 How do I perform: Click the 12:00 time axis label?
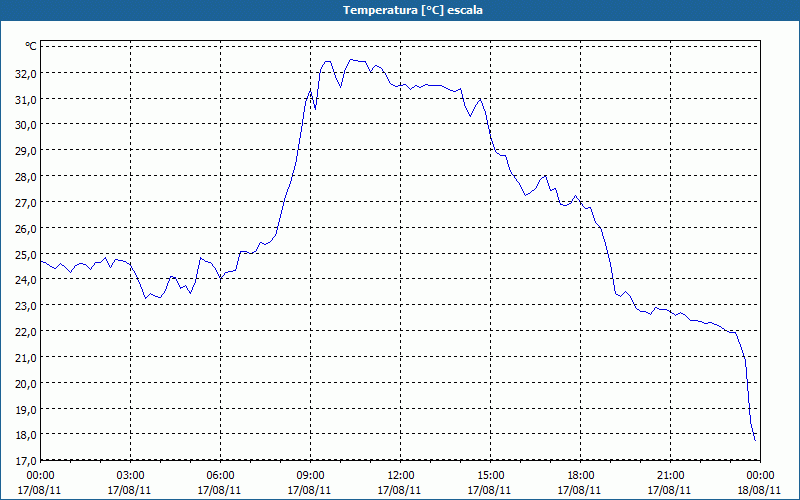(x=401, y=476)
